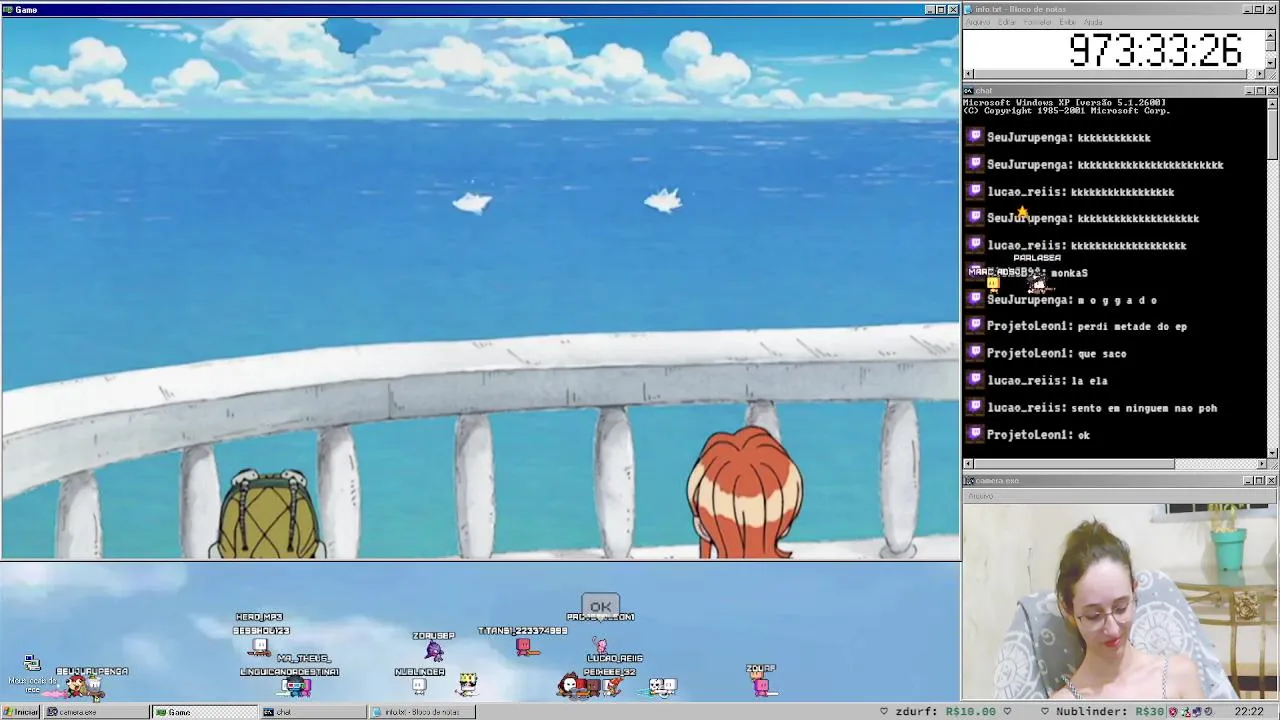Minimize the chat window
The image size is (1280, 720).
(x=1249, y=91)
